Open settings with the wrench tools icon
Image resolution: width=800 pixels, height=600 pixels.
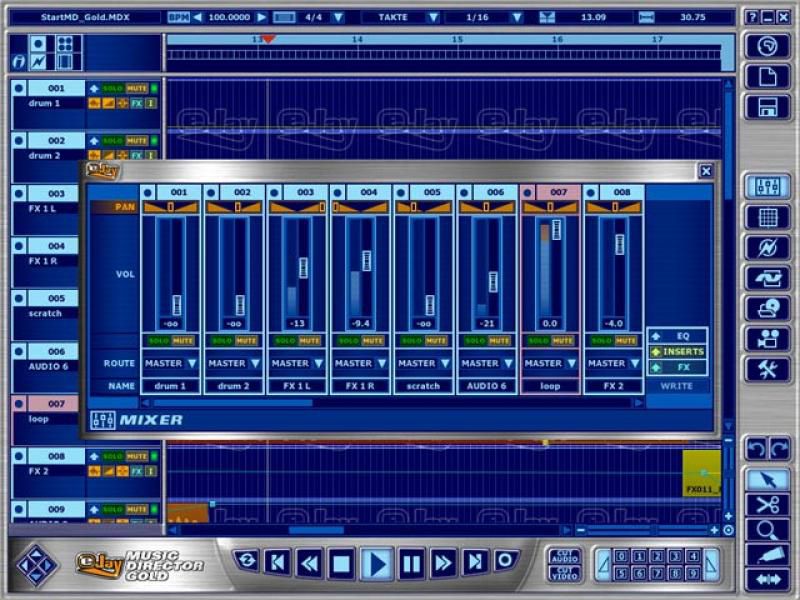pos(767,369)
